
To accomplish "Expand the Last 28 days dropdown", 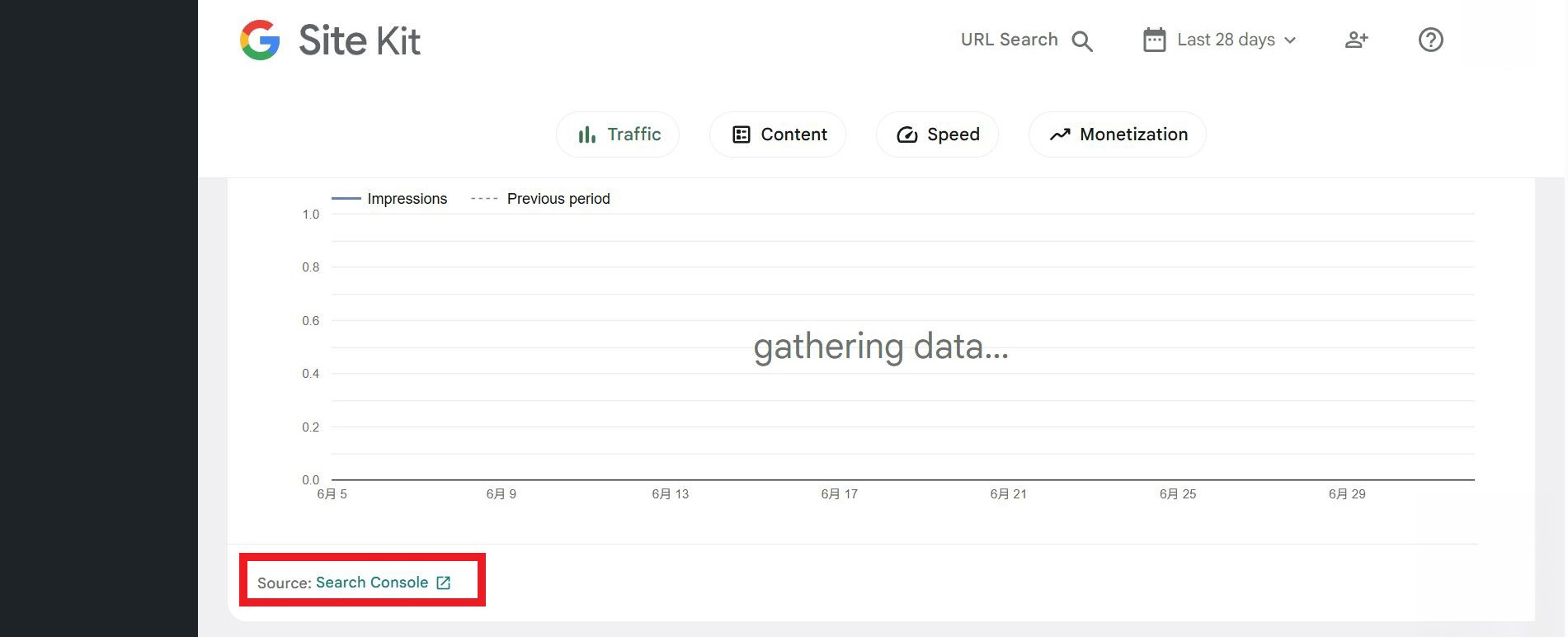I will 1220,40.
